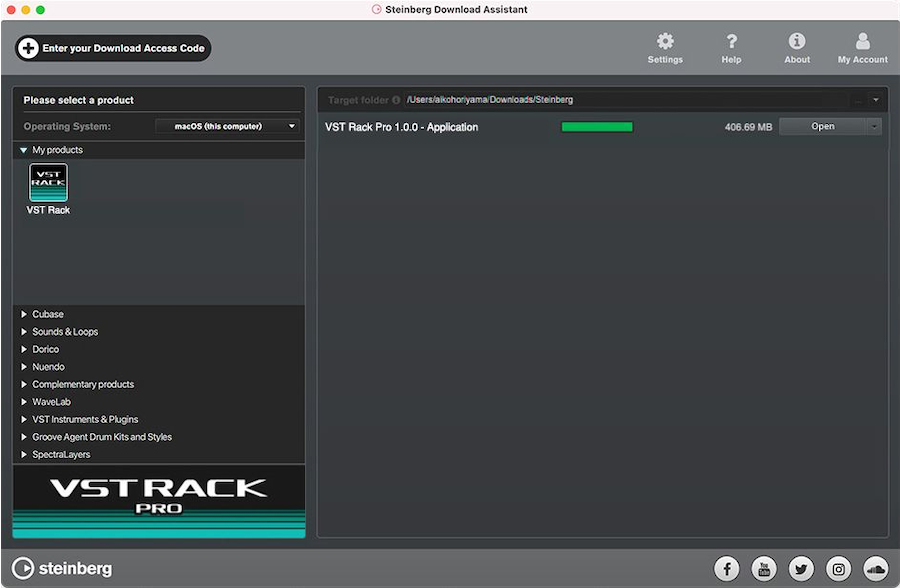Click the Help question mark icon

[731, 47]
